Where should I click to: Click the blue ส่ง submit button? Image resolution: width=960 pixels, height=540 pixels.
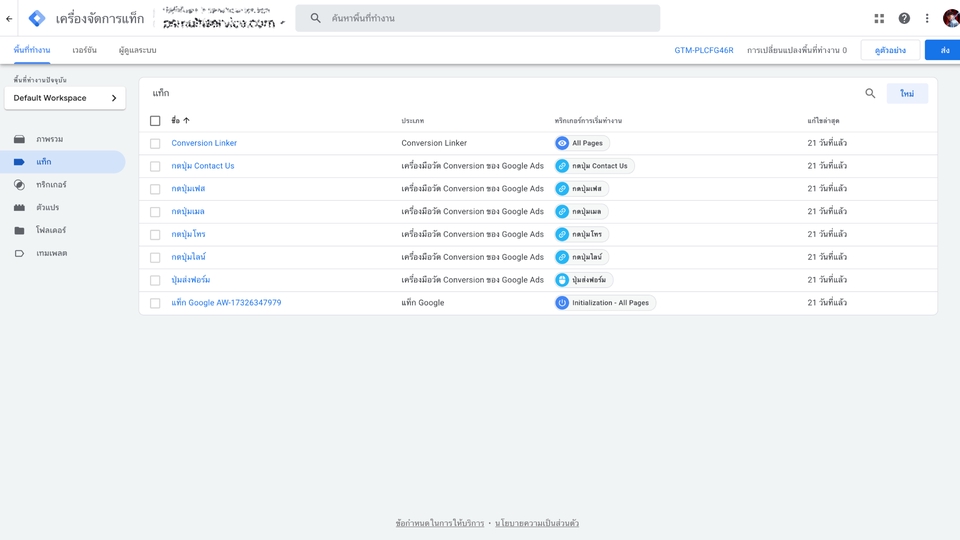943,50
